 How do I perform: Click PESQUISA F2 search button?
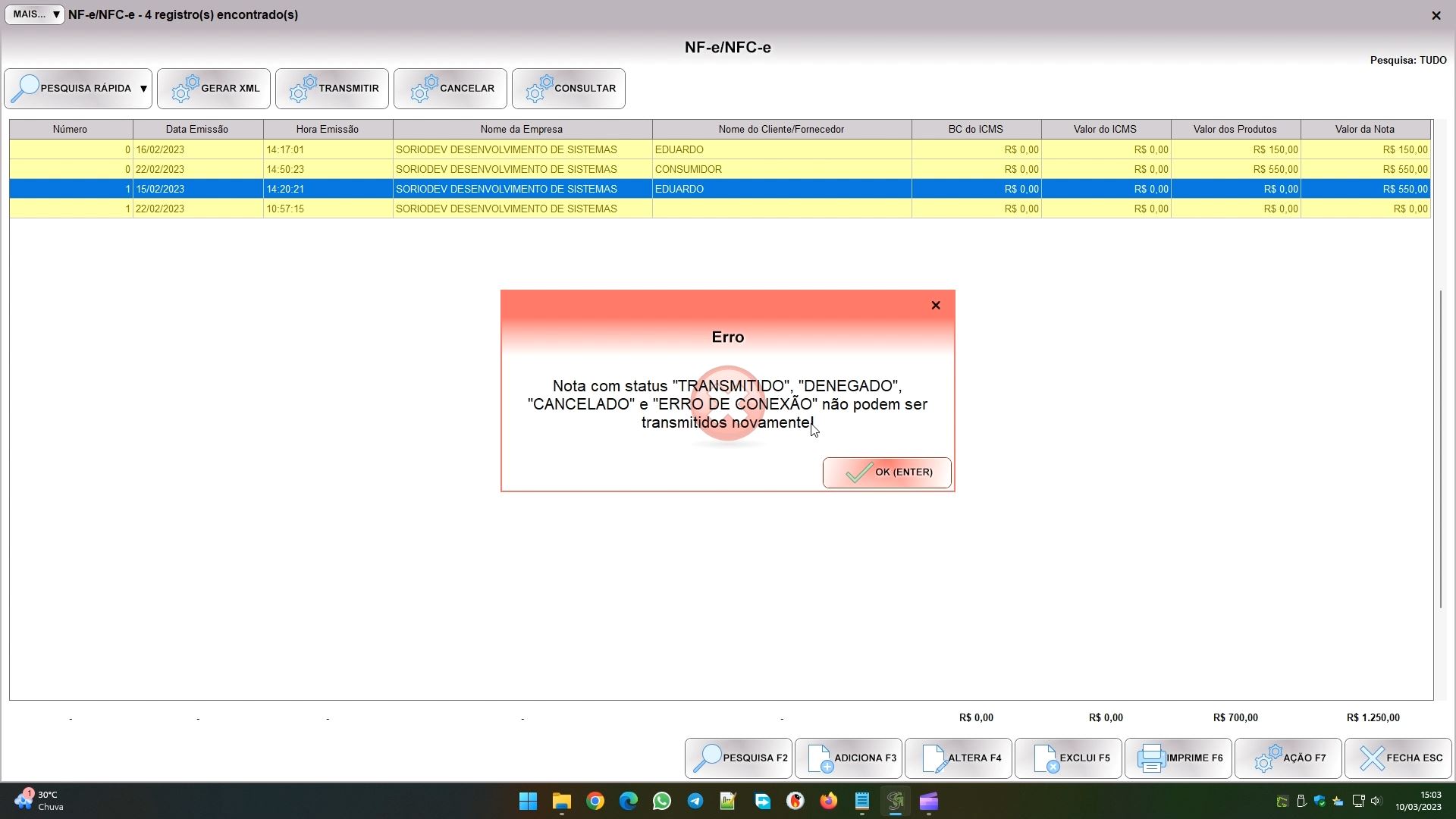[739, 758]
